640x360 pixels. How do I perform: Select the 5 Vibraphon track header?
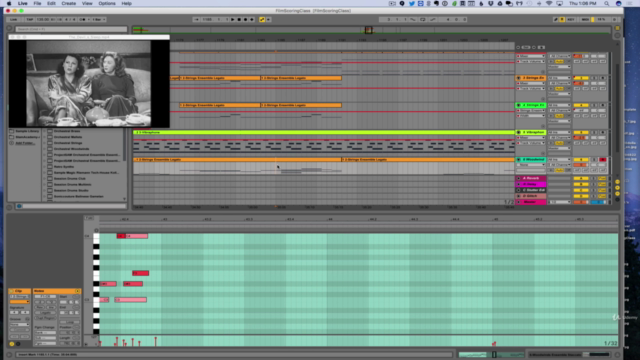[x=533, y=132]
